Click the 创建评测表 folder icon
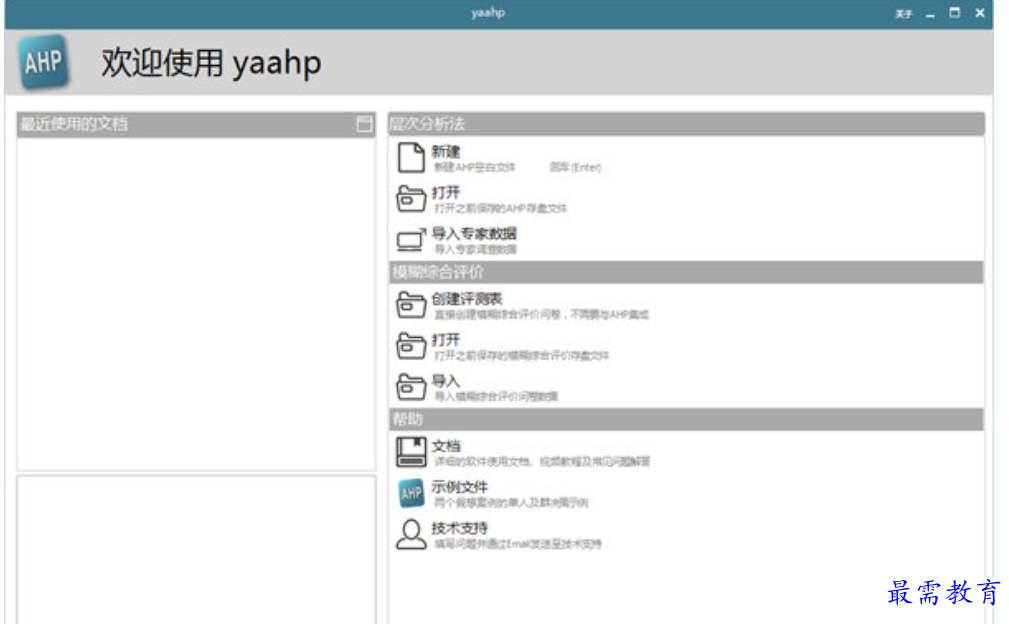Image resolution: width=1009 pixels, height=624 pixels. tap(411, 305)
